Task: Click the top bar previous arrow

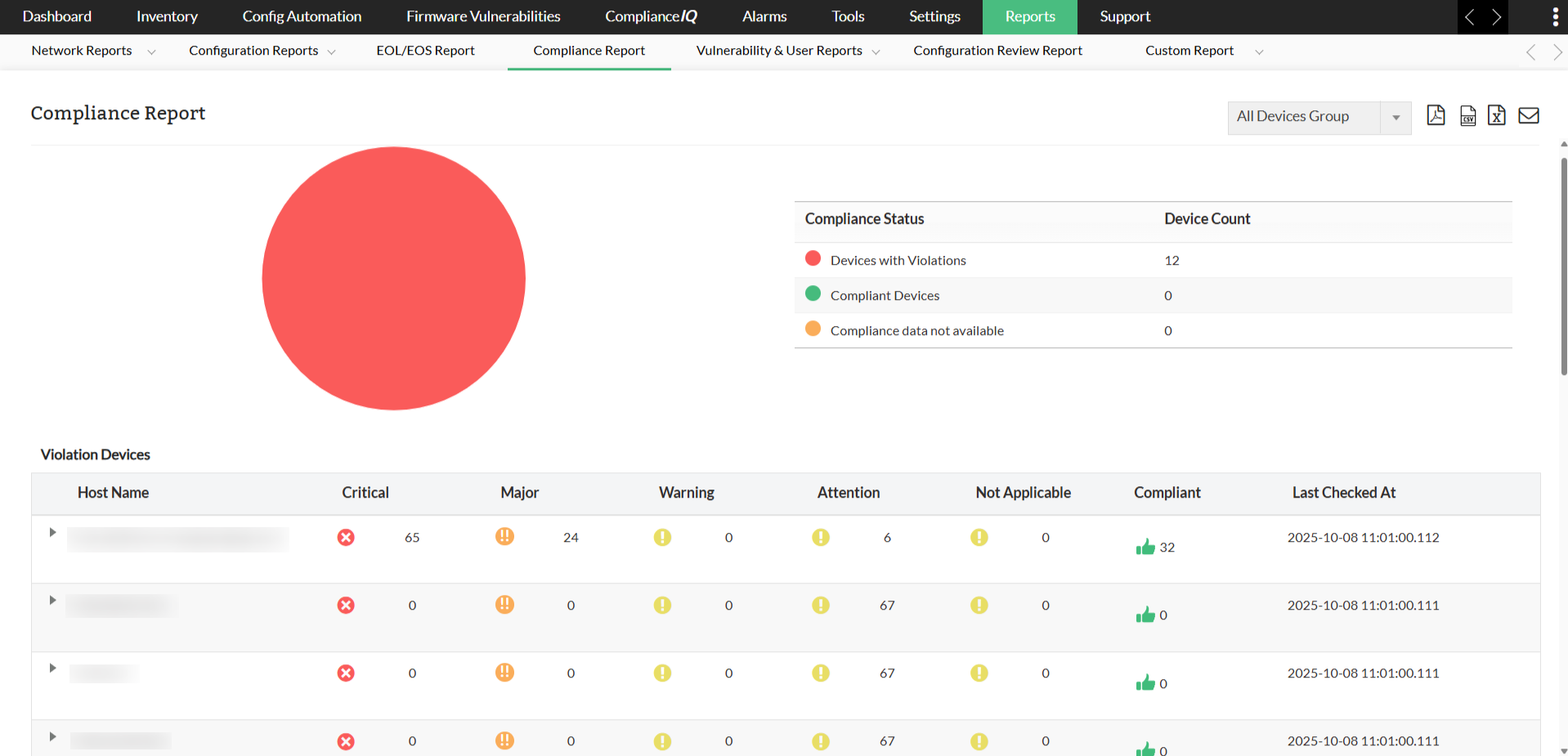Action: point(1470,17)
